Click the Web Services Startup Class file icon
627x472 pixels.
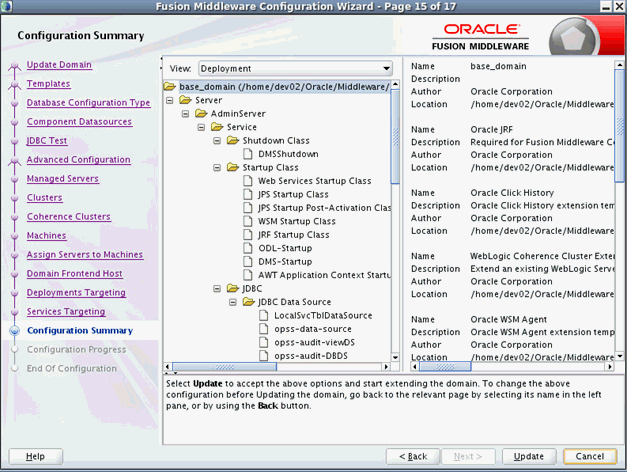pyautogui.click(x=248, y=181)
